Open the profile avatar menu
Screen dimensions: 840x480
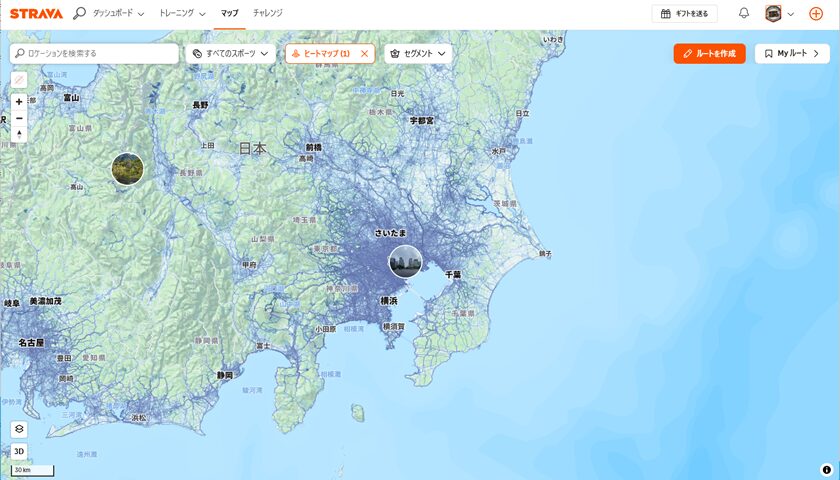[x=779, y=14]
